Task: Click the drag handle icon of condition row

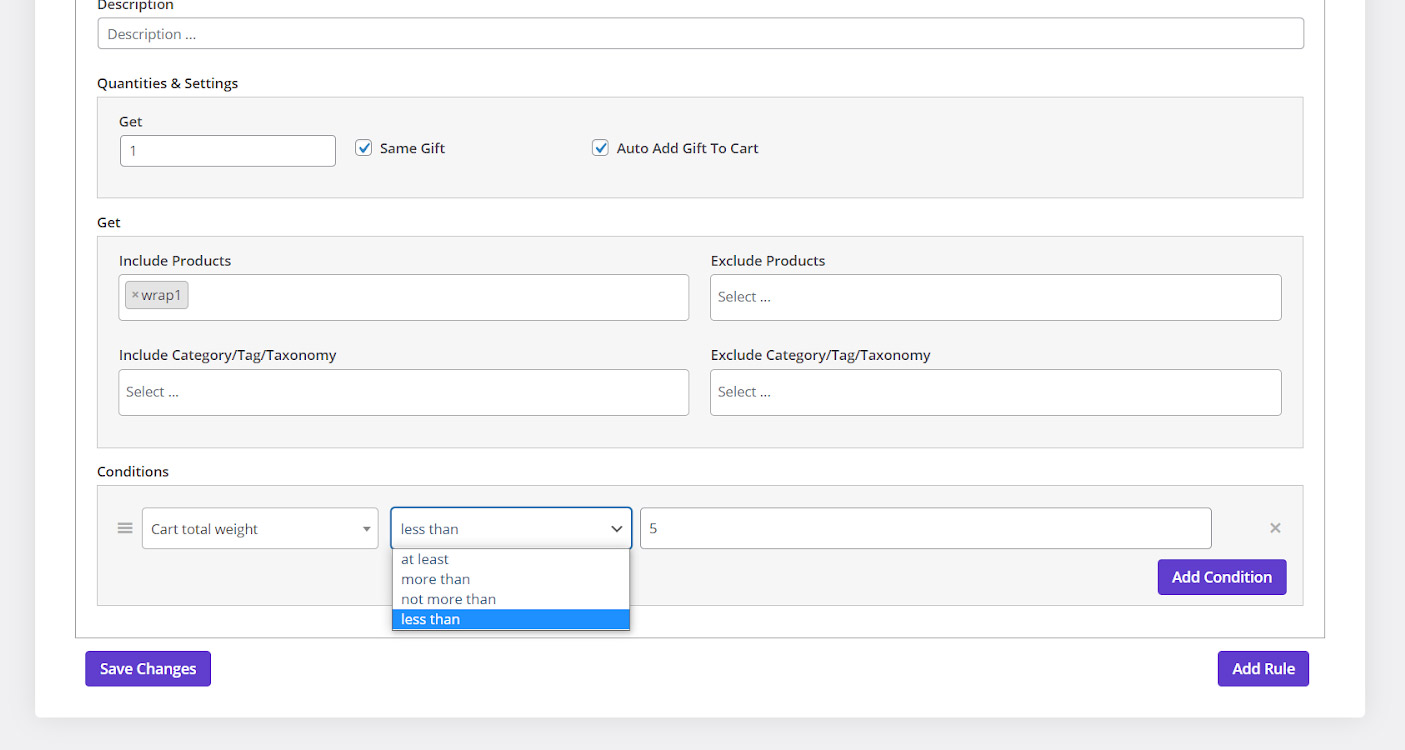Action: pyautogui.click(x=125, y=528)
